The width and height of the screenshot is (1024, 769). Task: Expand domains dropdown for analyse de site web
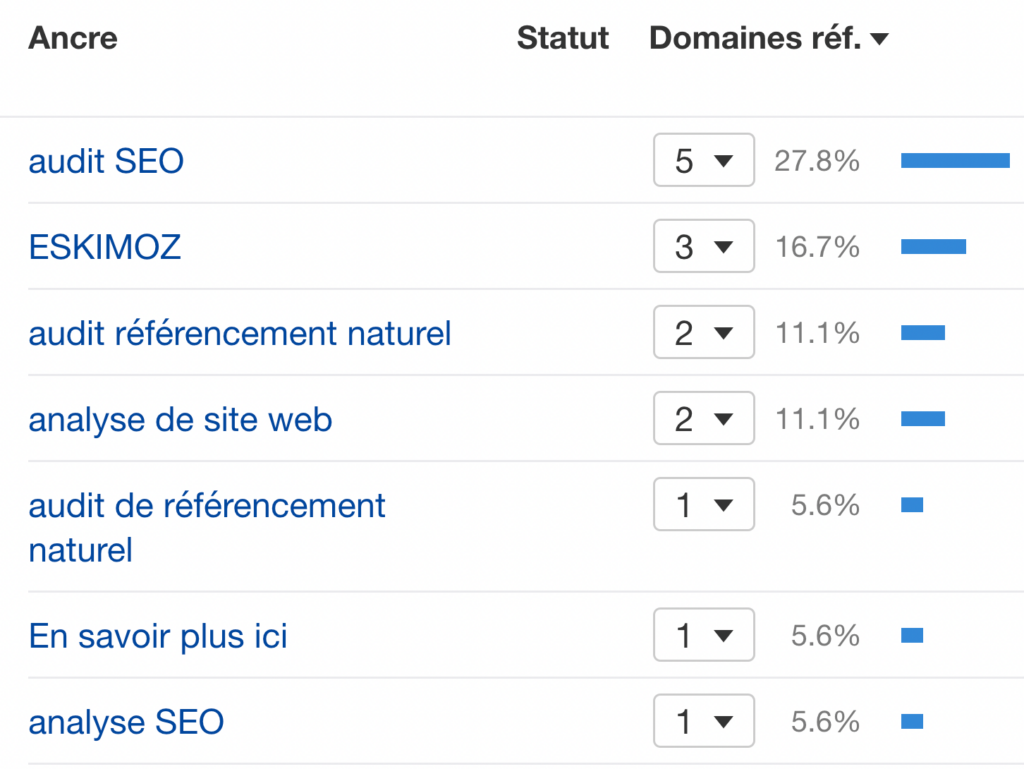tap(704, 418)
